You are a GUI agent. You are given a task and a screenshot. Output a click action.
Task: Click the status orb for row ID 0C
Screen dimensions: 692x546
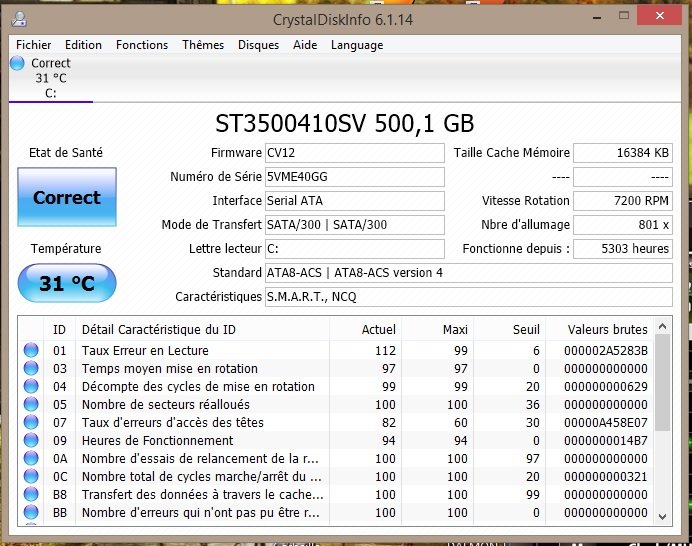tap(31, 476)
